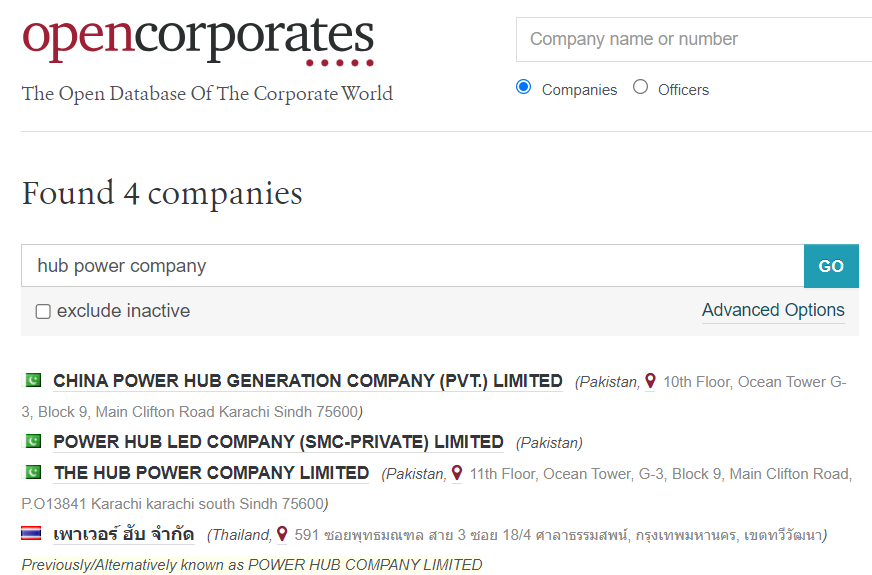Open the Thai company เพาเวอร์ ฮับ จำกัด link
The height and width of the screenshot is (575, 872).
123,534
